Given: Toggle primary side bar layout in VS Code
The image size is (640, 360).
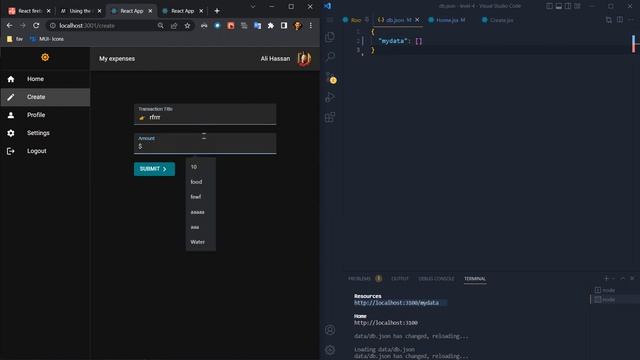Looking at the screenshot, I should [x=549, y=6].
